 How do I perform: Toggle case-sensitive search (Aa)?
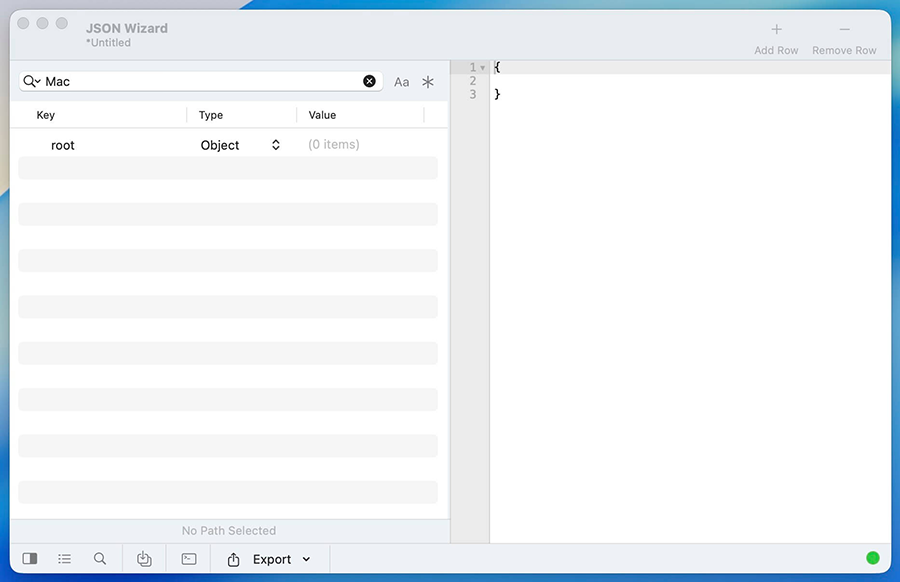pyautogui.click(x=401, y=82)
